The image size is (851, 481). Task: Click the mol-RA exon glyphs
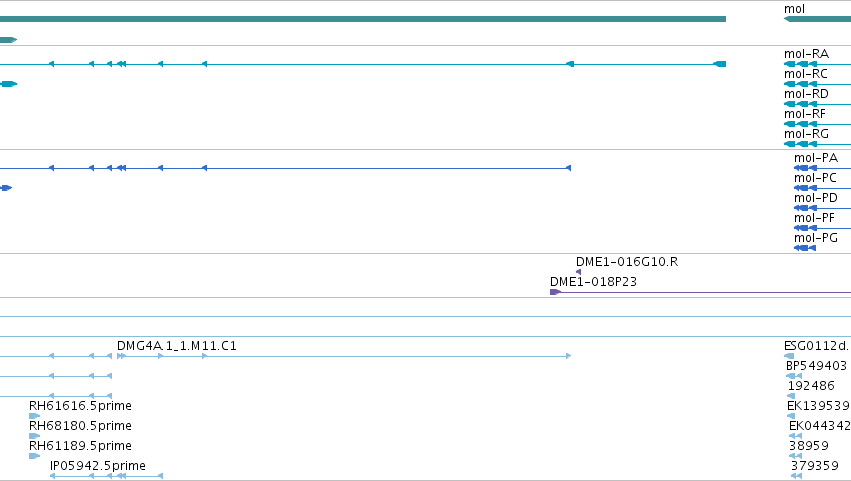(801, 64)
